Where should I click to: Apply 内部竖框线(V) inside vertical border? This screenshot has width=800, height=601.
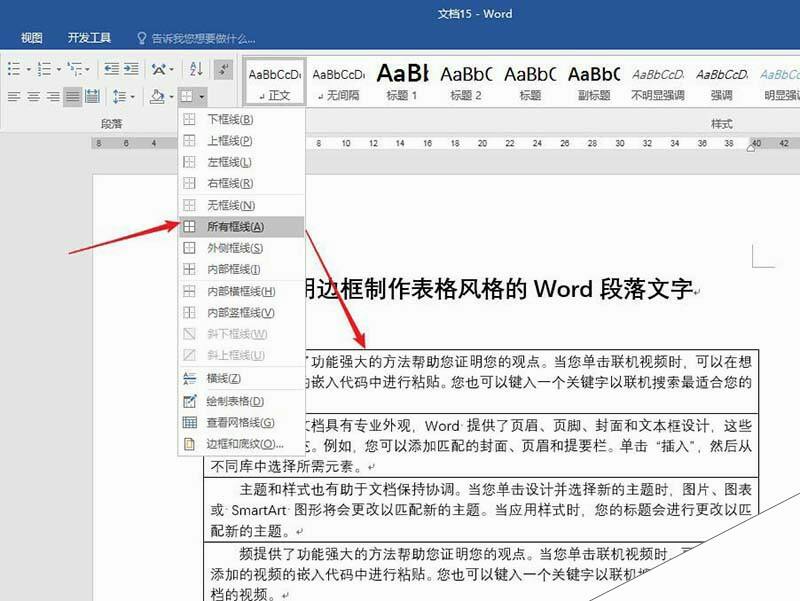(x=242, y=313)
